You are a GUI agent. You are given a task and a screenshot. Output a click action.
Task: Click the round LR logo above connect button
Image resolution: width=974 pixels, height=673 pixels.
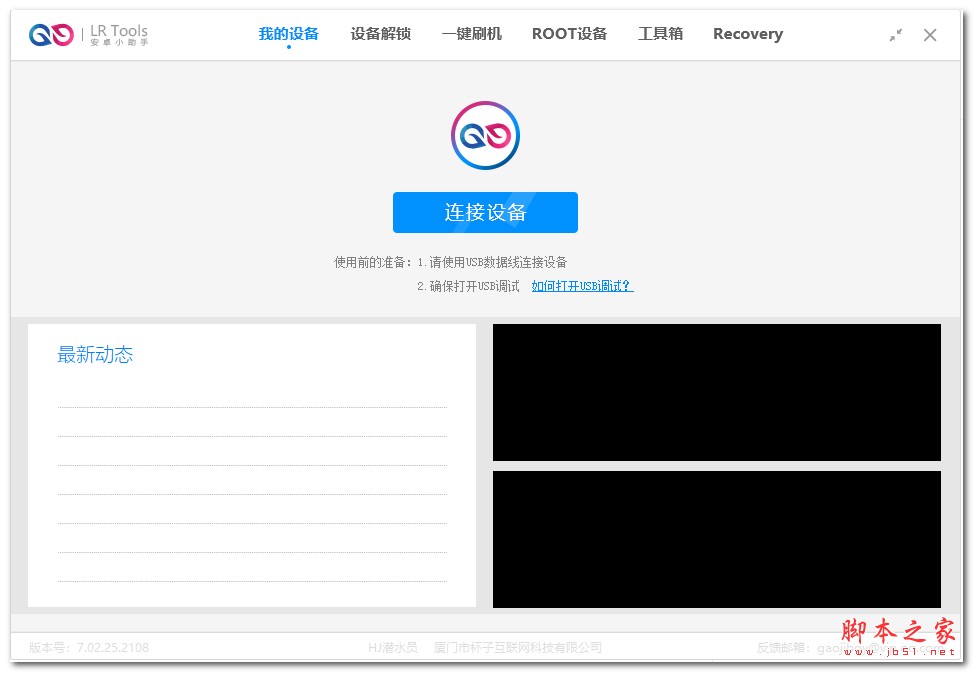[485, 135]
